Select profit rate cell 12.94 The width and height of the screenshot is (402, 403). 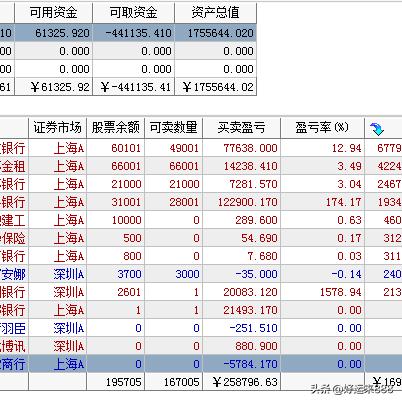coord(322,148)
